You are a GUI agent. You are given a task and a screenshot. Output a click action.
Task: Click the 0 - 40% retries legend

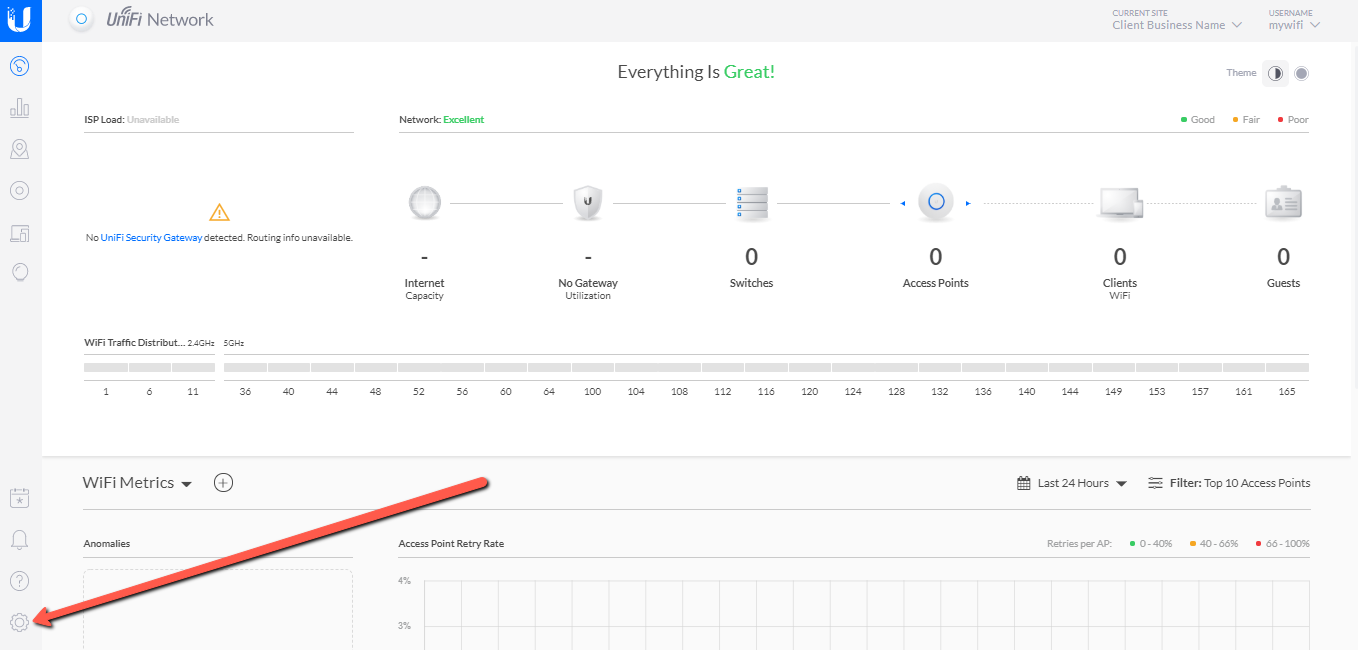click(1151, 544)
